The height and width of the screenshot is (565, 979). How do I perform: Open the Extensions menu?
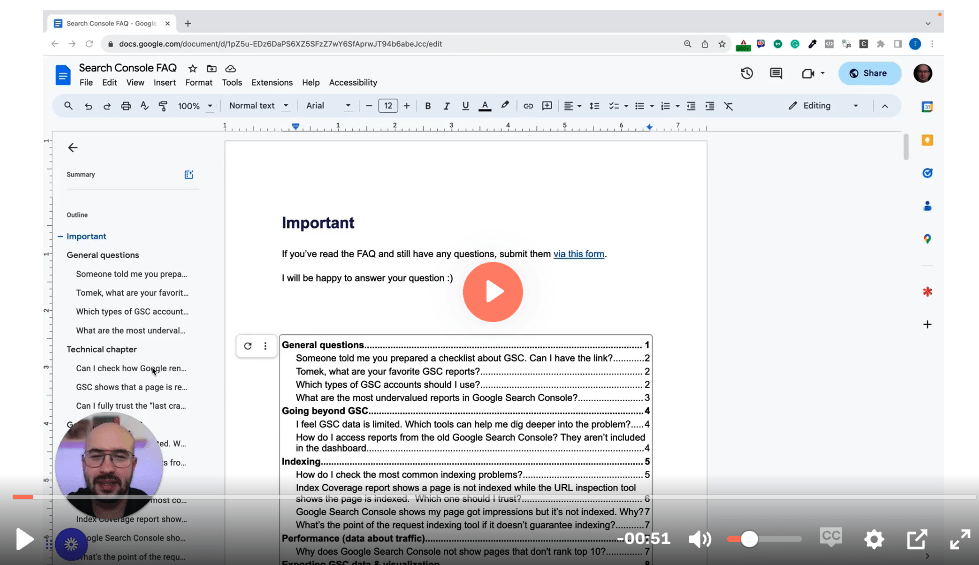pos(272,82)
